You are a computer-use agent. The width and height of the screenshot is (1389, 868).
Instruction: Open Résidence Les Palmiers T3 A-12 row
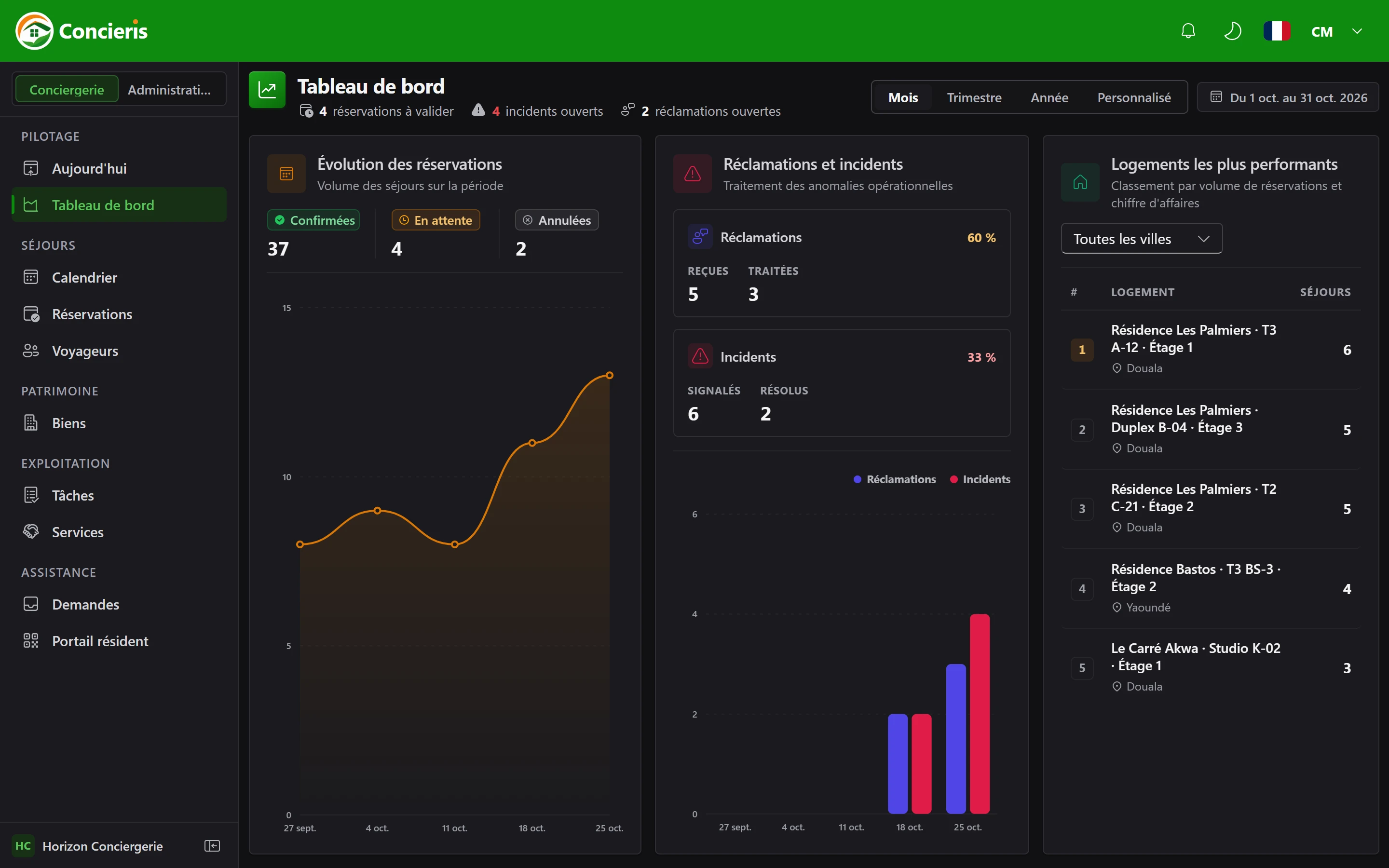point(1211,349)
